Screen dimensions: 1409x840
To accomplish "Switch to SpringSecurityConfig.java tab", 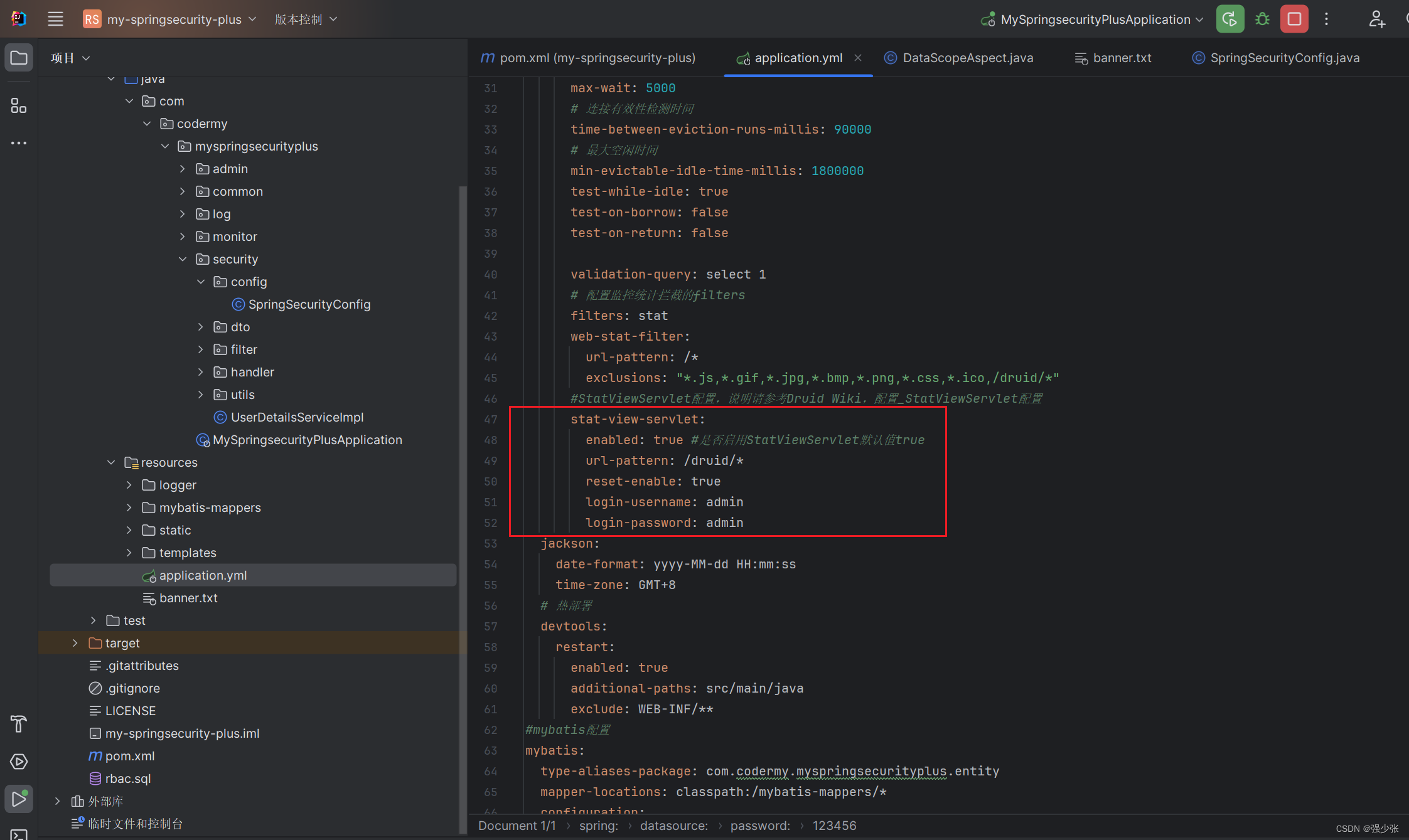I will pyautogui.click(x=1276, y=58).
